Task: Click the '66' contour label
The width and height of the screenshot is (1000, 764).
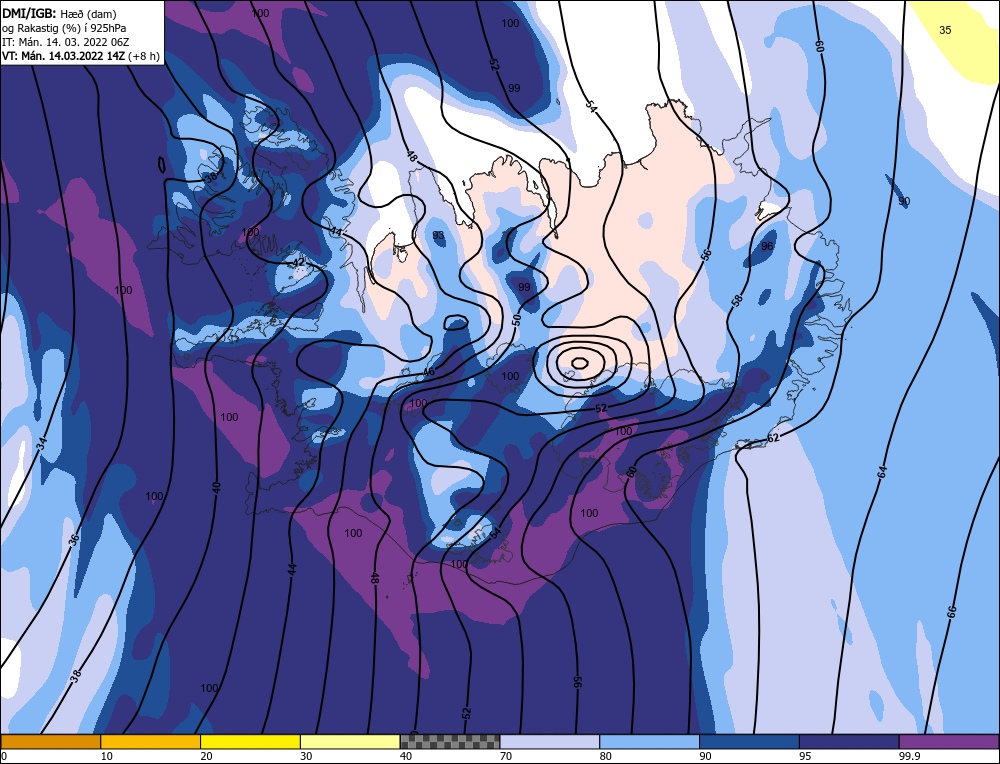Action: 952,612
